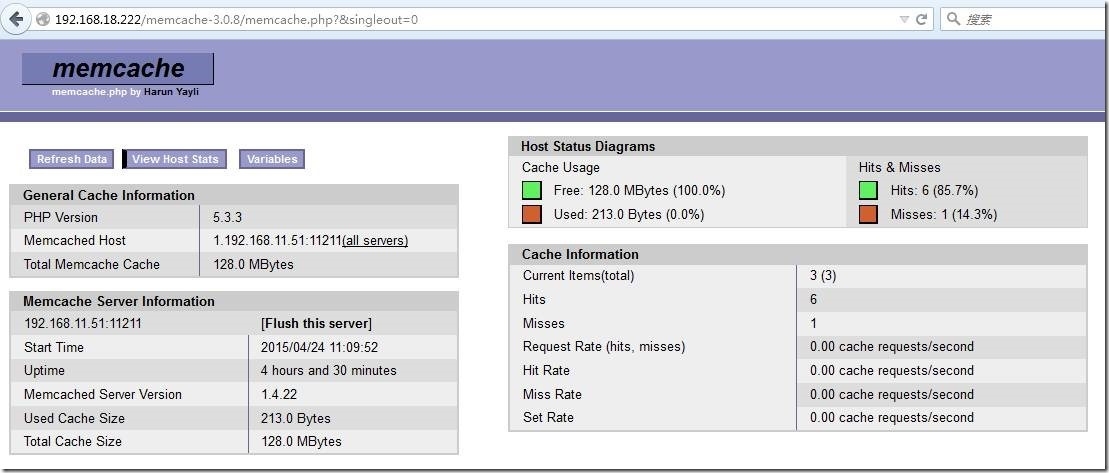Click the memcache logo banner
The width and height of the screenshot is (1109, 473).
point(117,69)
